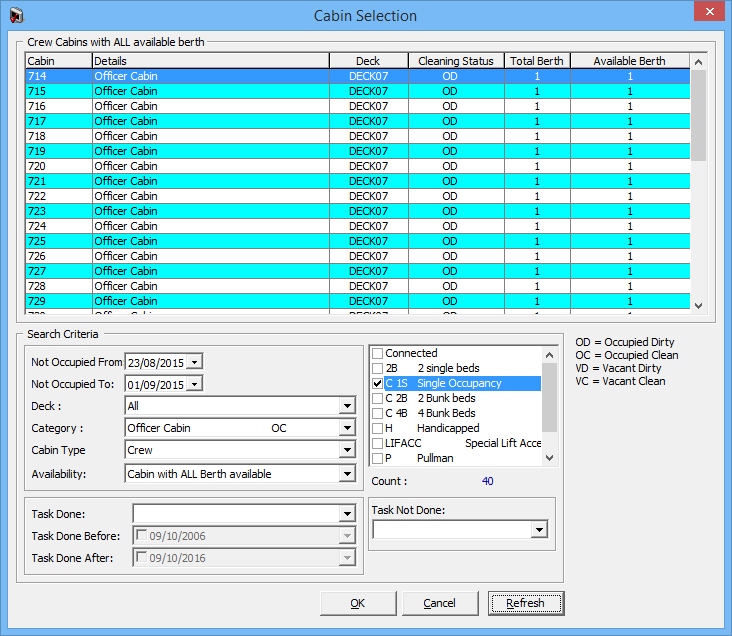This screenshot has width=732, height=636.
Task: Click the Details column header
Action: [211, 61]
